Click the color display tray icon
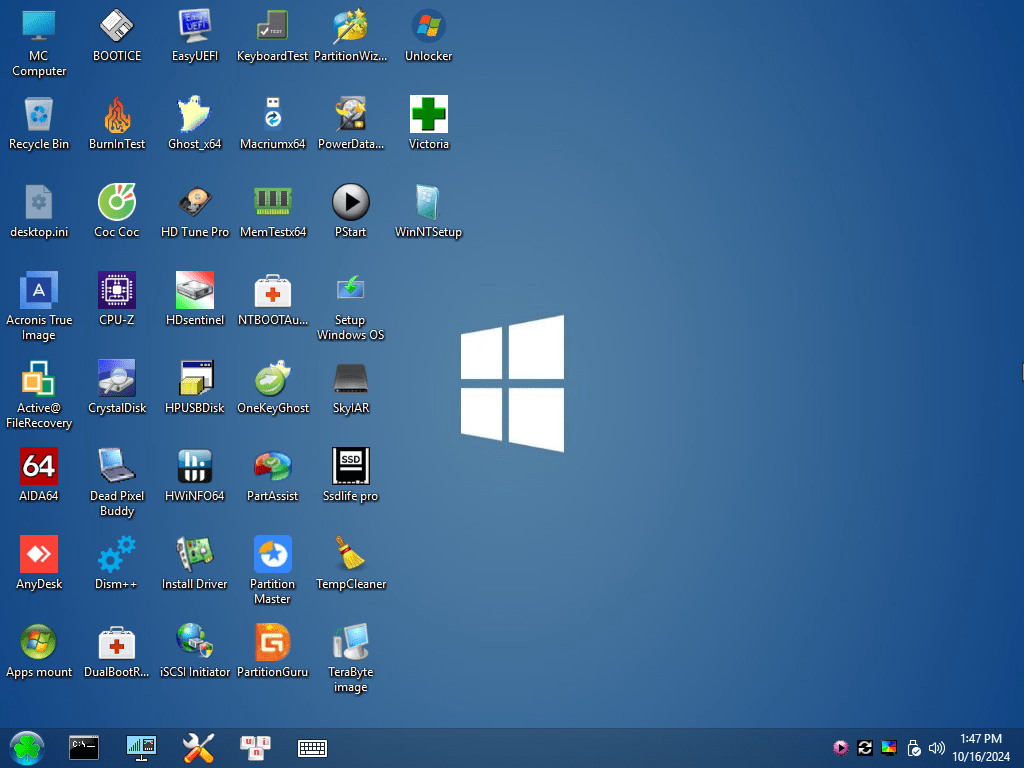Image resolution: width=1024 pixels, height=768 pixels. [889, 748]
